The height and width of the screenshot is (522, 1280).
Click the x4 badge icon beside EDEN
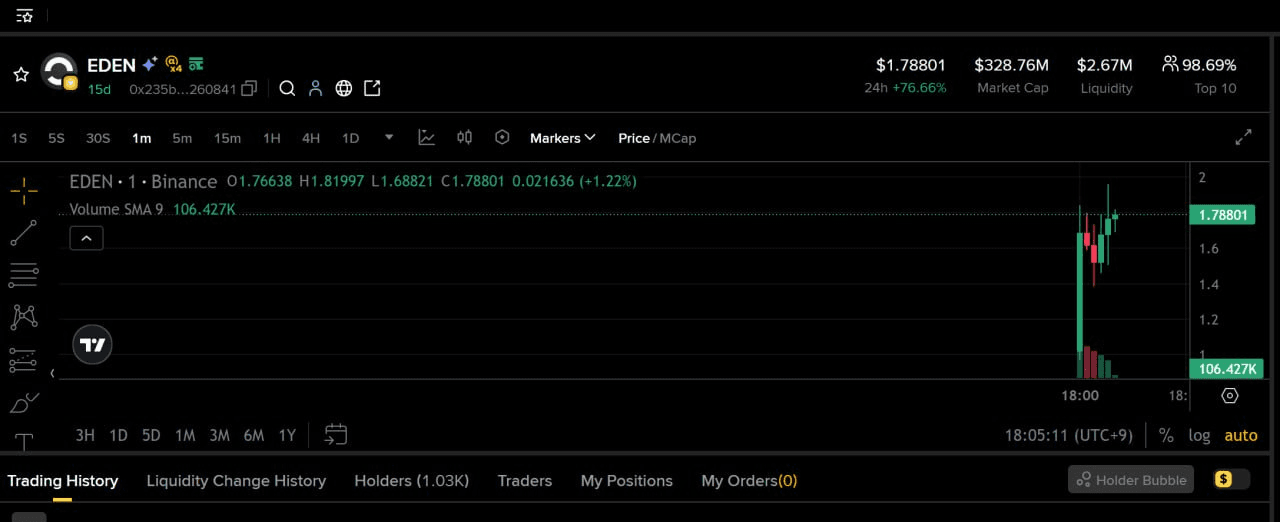coord(173,64)
